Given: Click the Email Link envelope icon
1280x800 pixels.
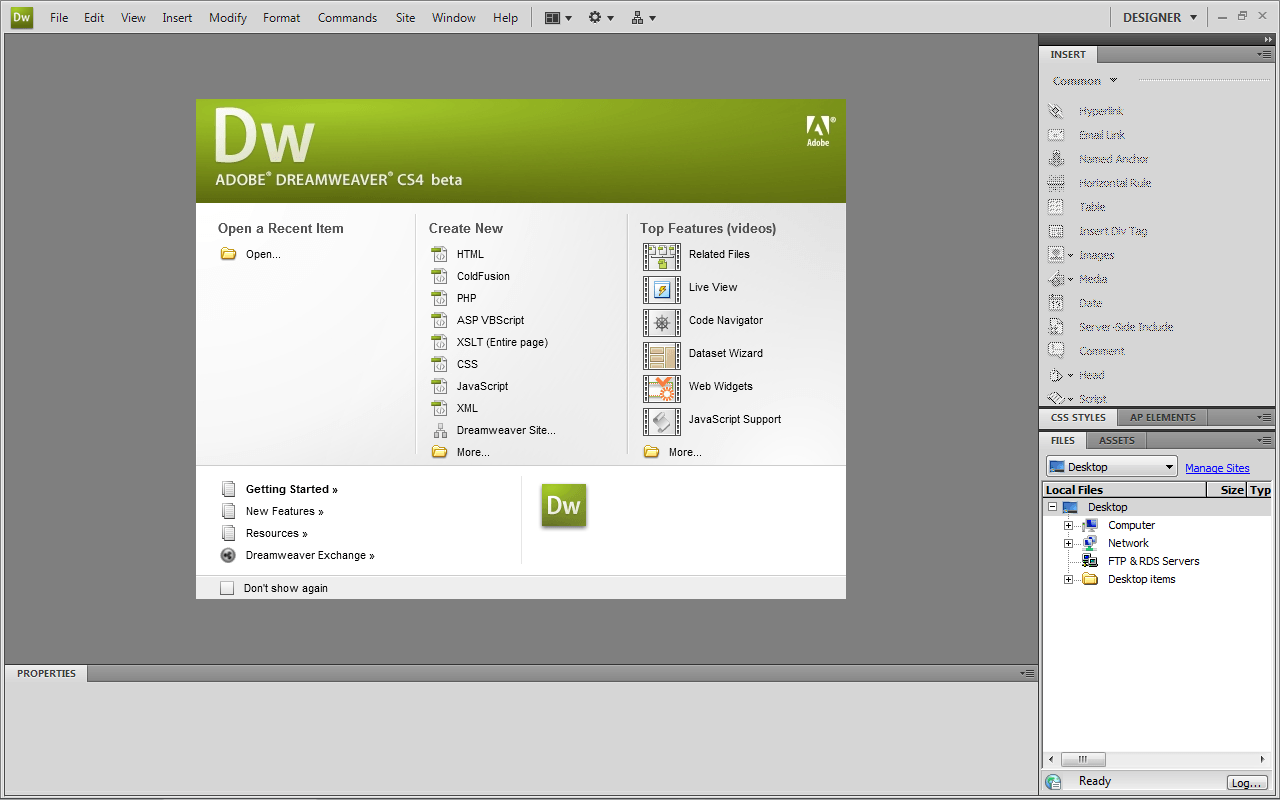Looking at the screenshot, I should 1056,135.
